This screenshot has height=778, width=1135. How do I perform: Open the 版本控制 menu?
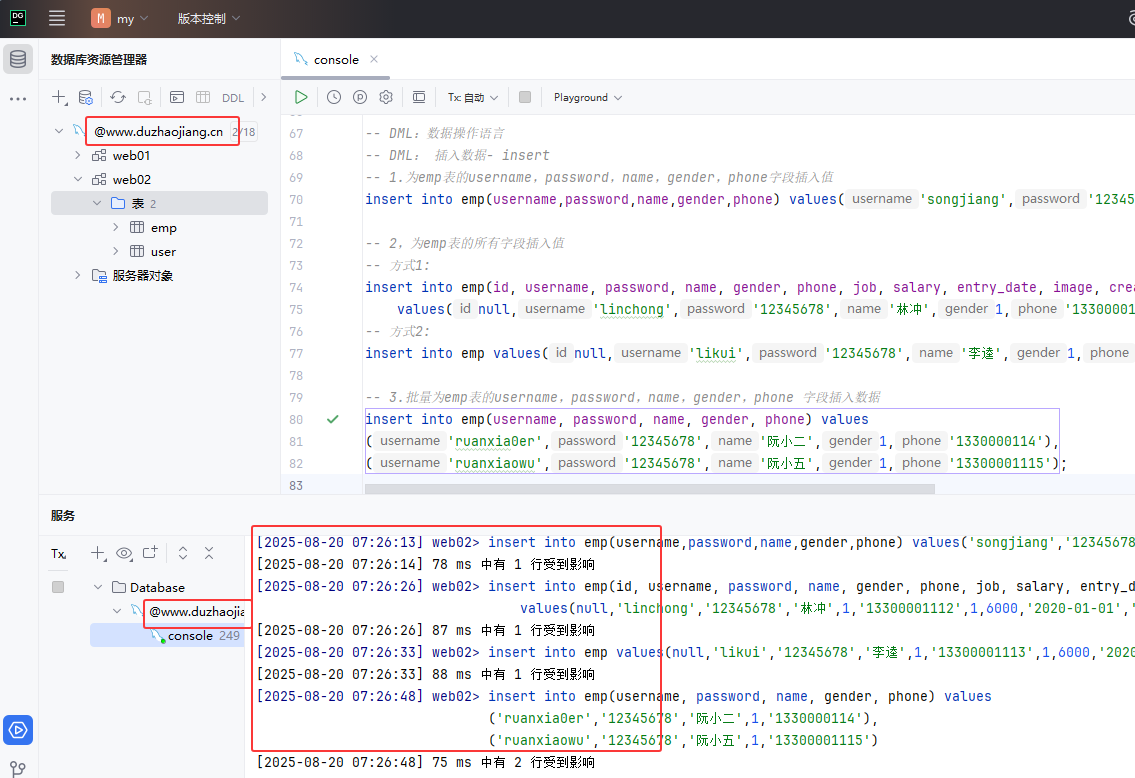(x=208, y=19)
